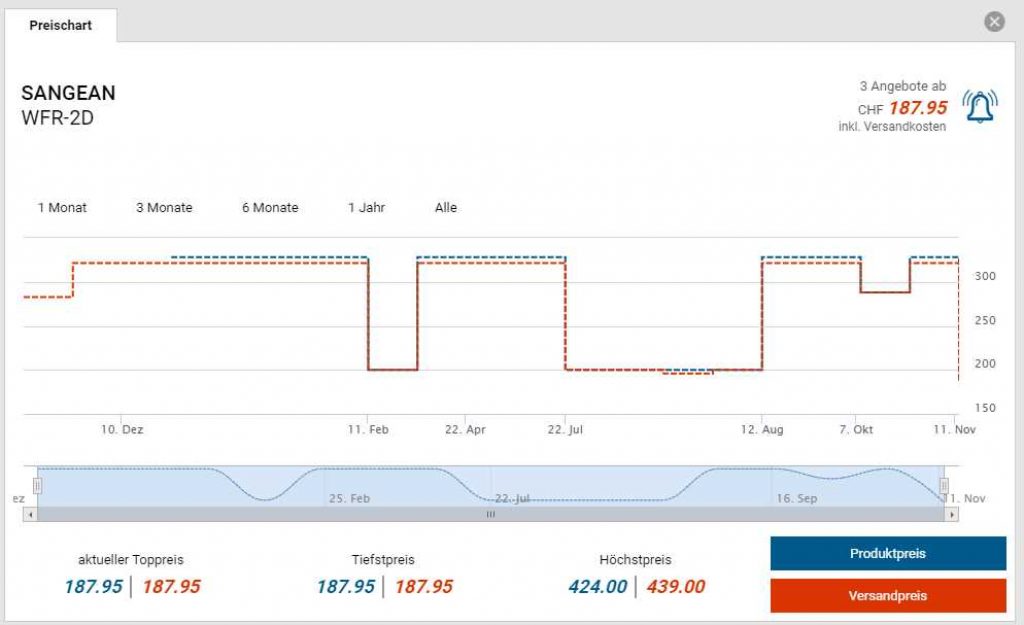The image size is (1024, 625).
Task: Click the Höchstpreis value 439.00
Action: (x=675, y=587)
